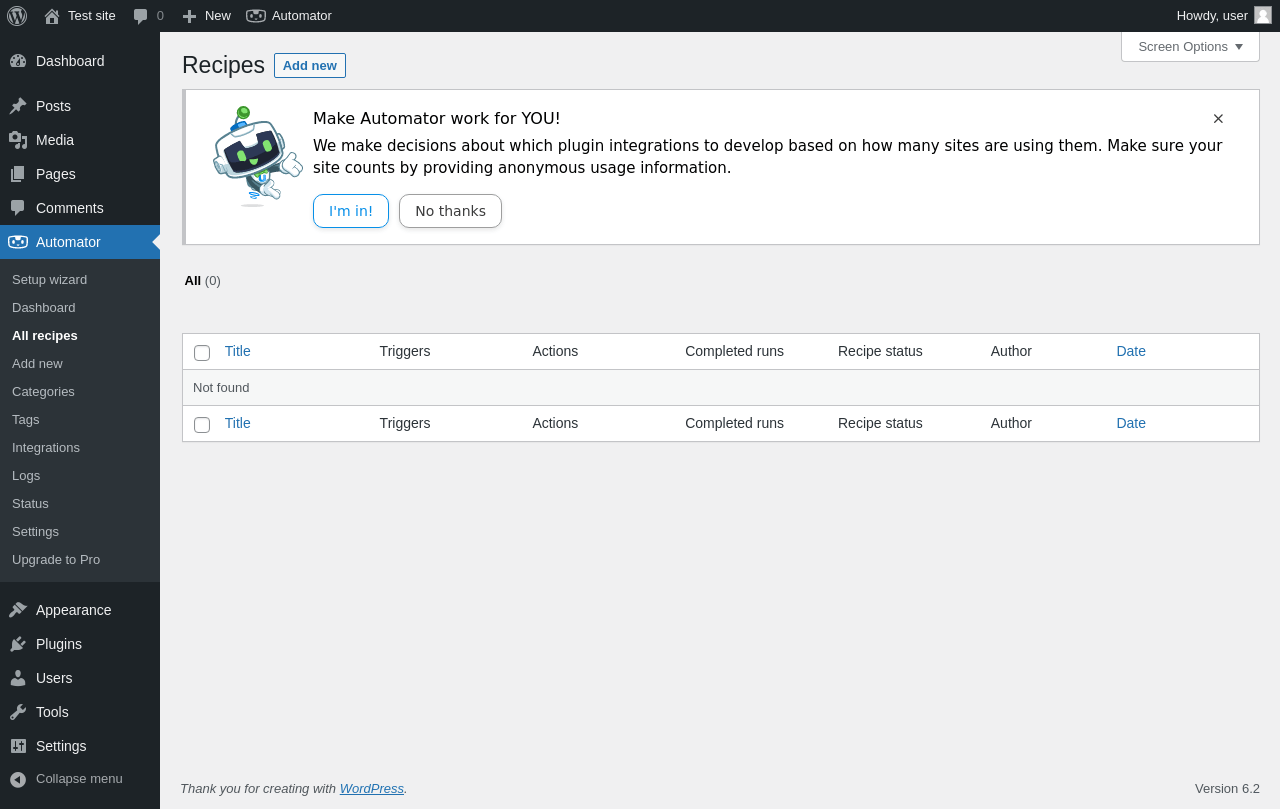Open the comments bubble icon in admin bar
The height and width of the screenshot is (809, 1280).
click(141, 16)
